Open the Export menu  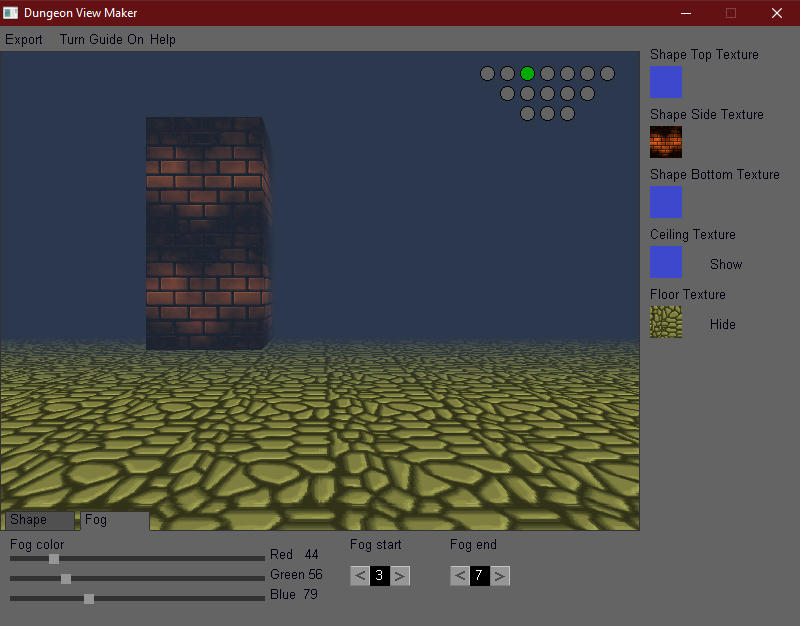point(23,39)
